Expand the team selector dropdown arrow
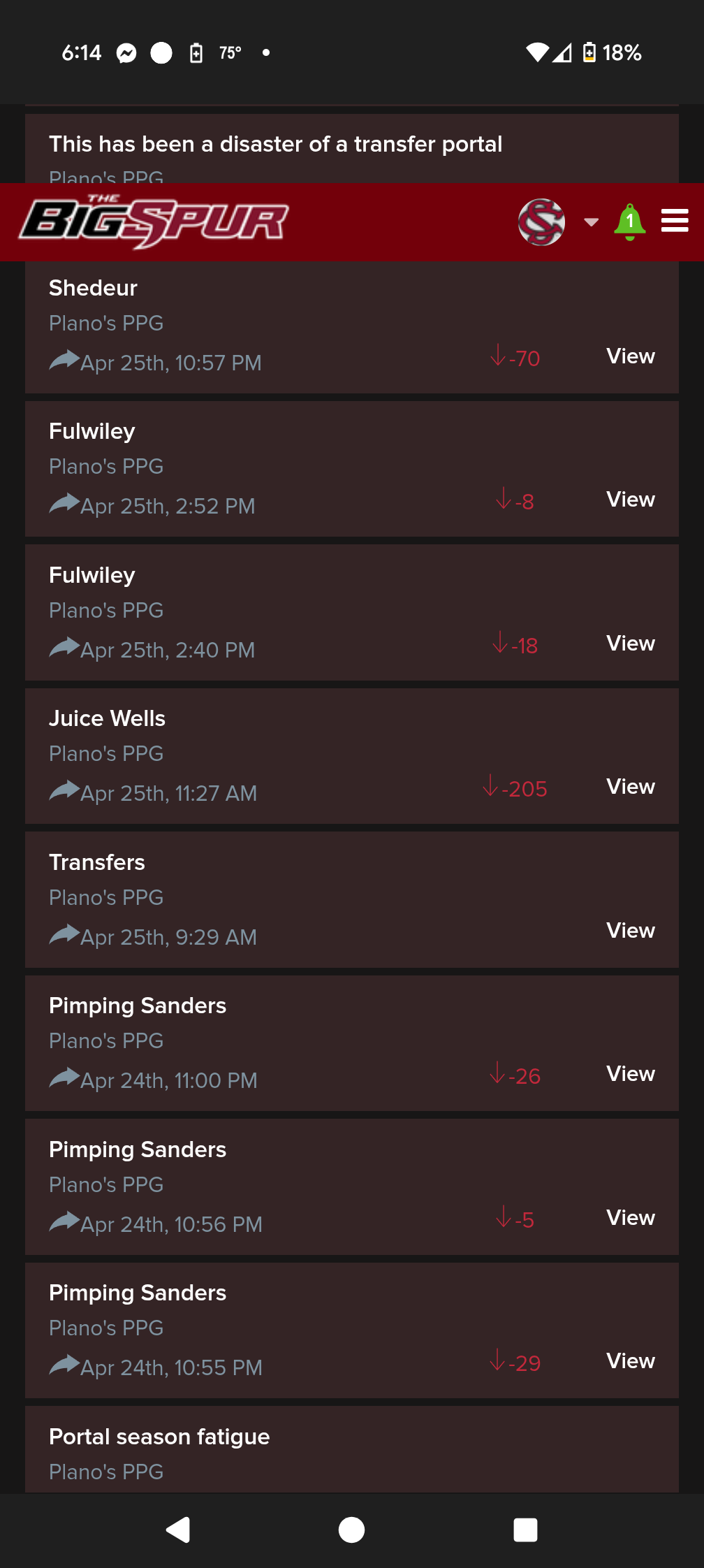Screen dimensions: 704x1568 click(x=591, y=222)
